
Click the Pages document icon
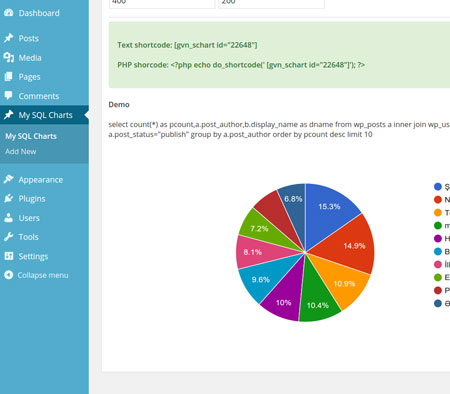(9, 77)
